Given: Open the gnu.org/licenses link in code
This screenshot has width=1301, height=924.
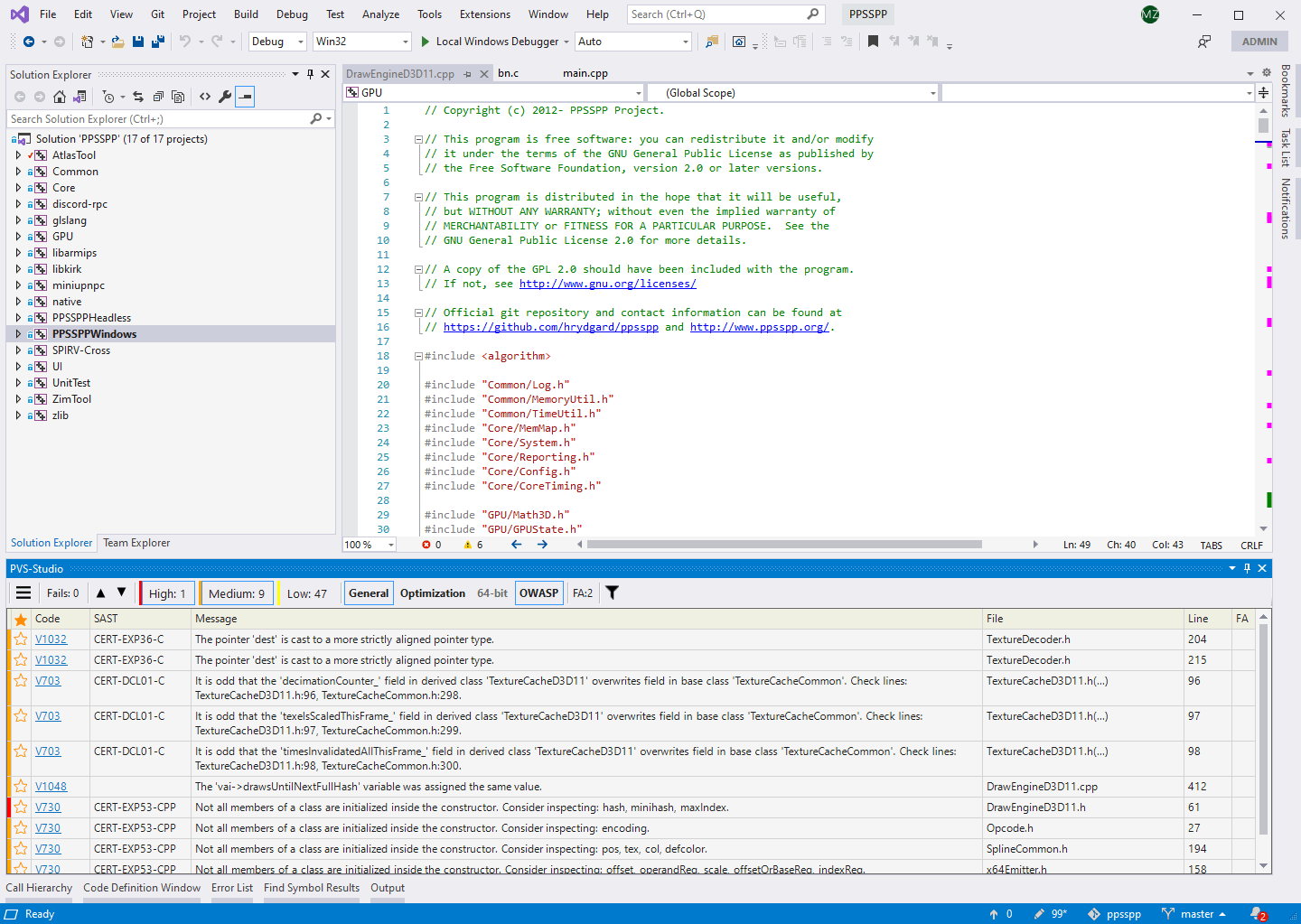Looking at the screenshot, I should coord(607,284).
